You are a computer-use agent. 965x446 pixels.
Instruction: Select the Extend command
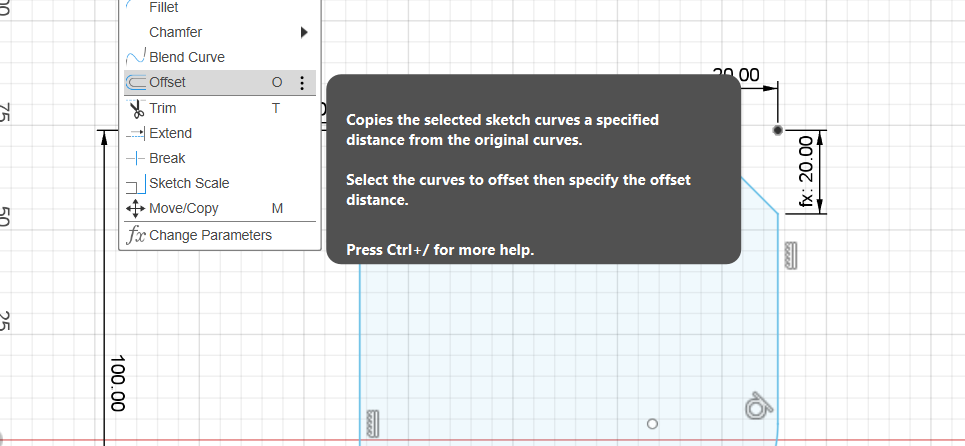[220, 133]
